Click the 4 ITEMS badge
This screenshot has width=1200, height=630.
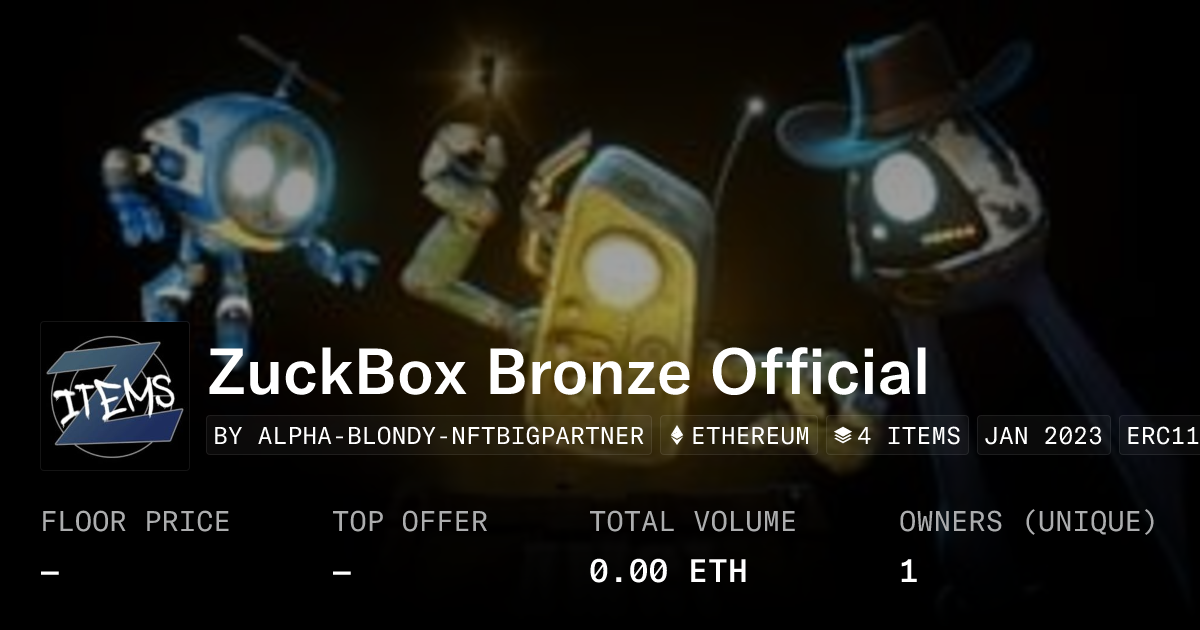pyautogui.click(x=897, y=436)
